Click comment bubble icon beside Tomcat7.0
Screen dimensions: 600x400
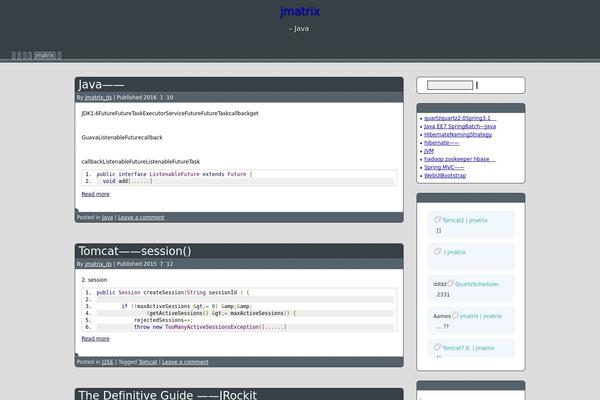pyautogui.click(x=437, y=347)
